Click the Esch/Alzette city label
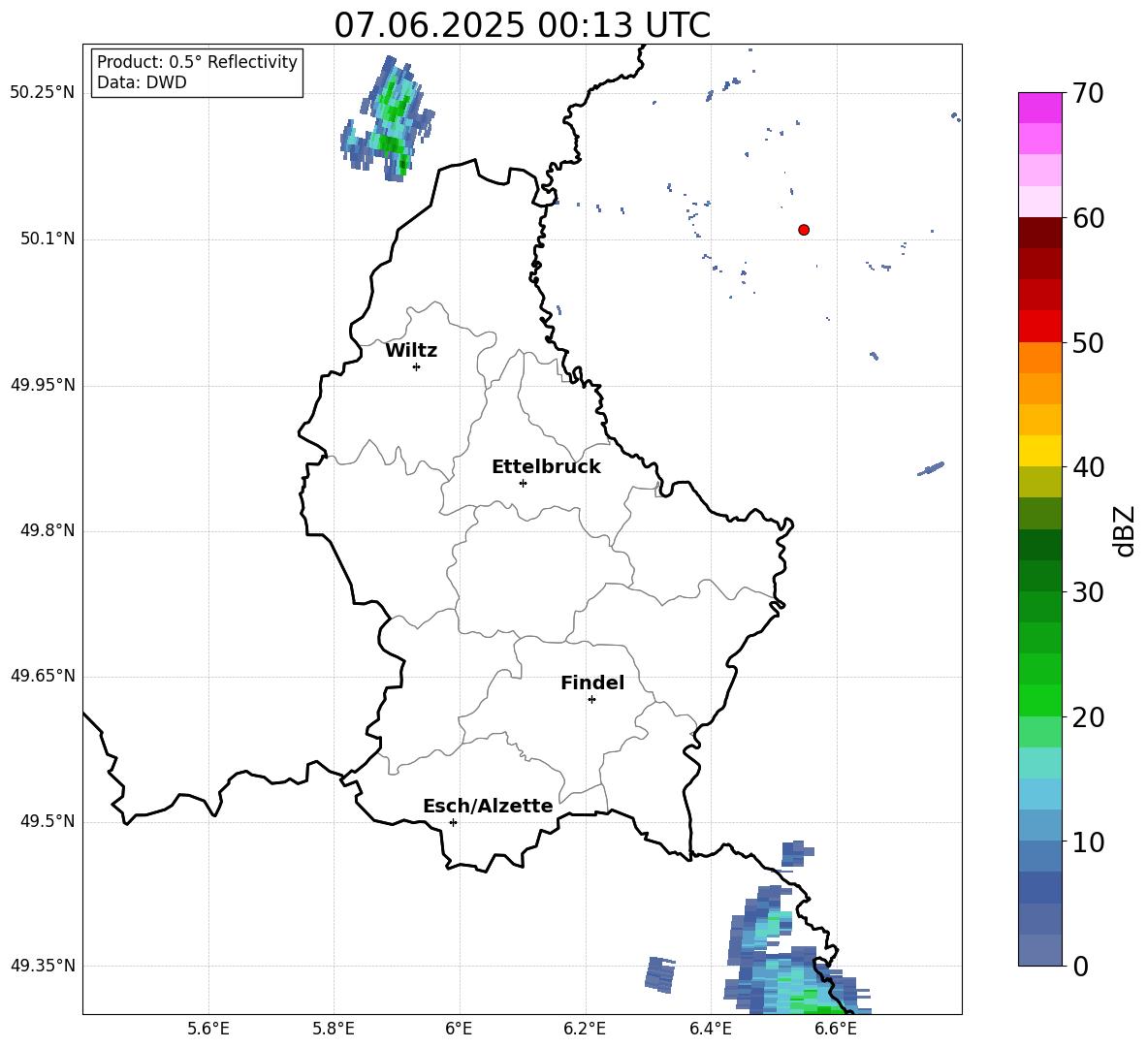The width and height of the screenshot is (1148, 1048). (x=488, y=806)
